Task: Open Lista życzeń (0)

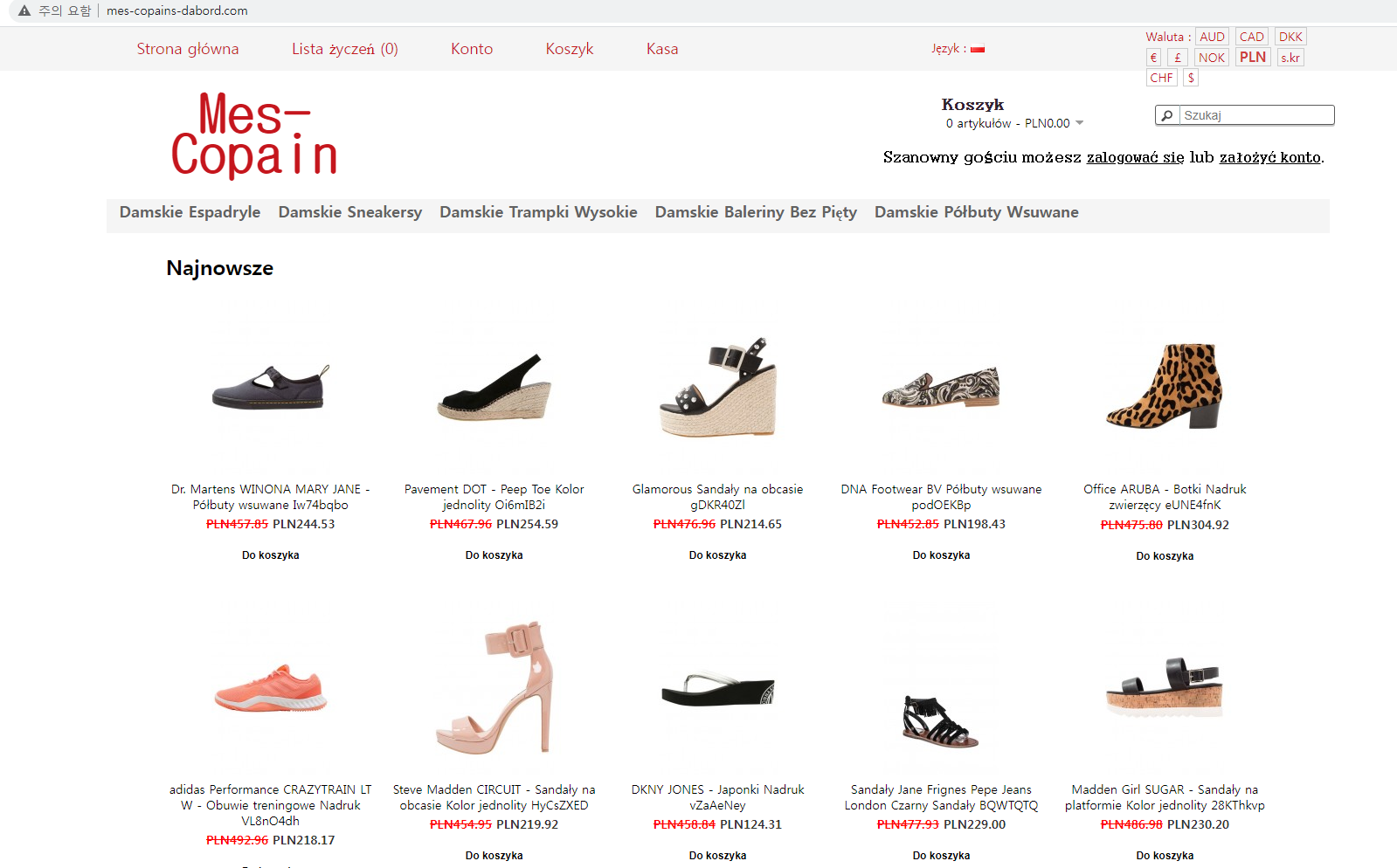Action: pos(345,49)
